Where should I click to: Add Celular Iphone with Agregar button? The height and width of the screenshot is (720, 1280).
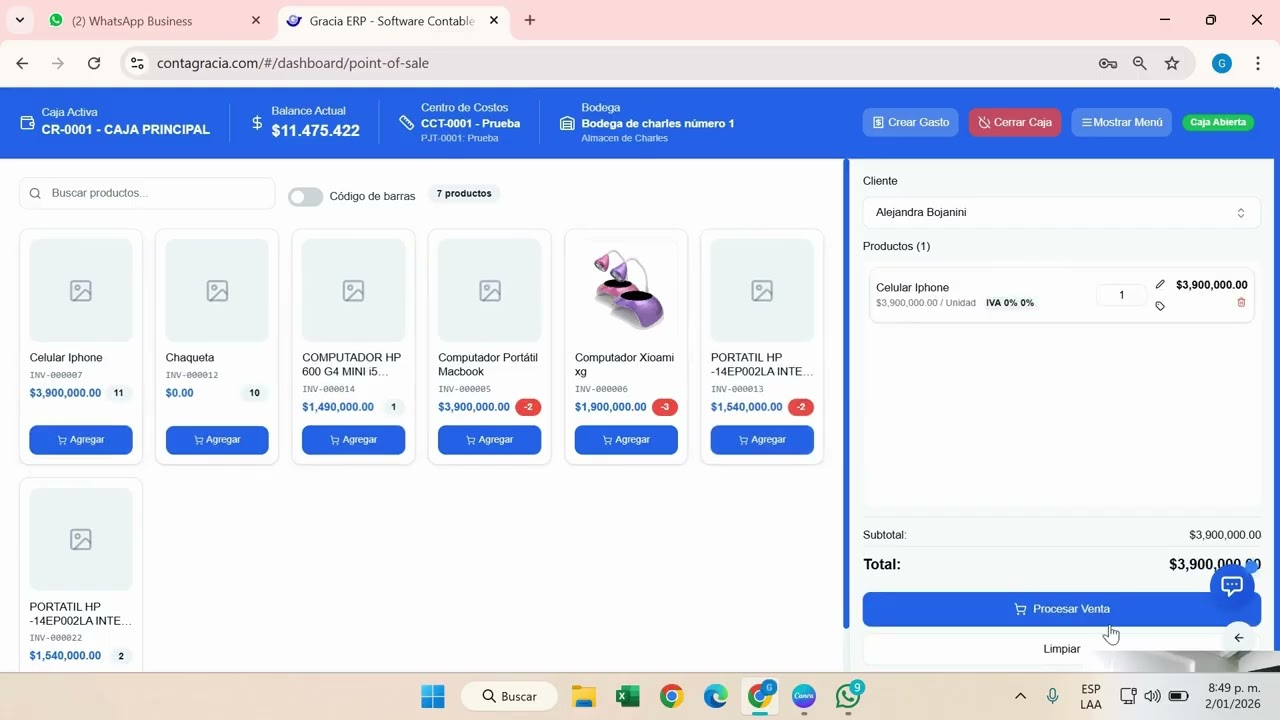[x=81, y=440]
